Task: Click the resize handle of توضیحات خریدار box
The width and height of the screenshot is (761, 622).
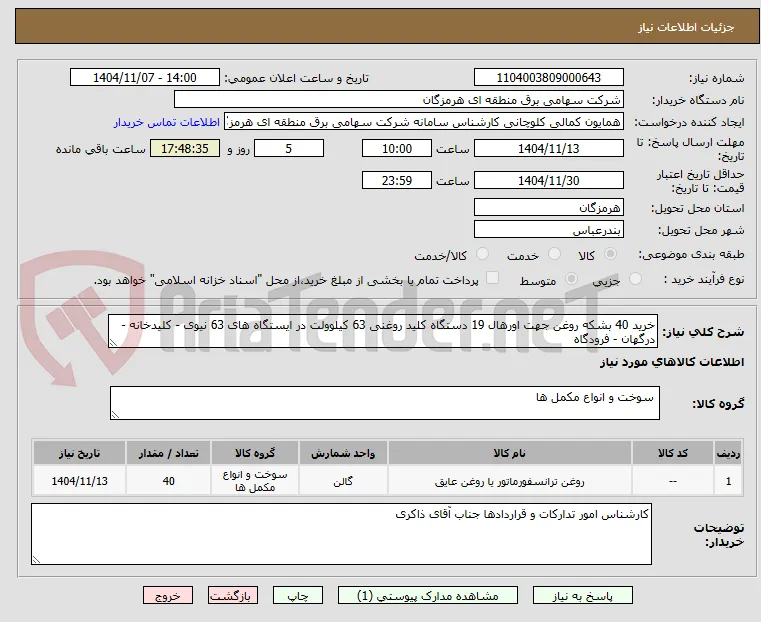Action: [x=36, y=559]
